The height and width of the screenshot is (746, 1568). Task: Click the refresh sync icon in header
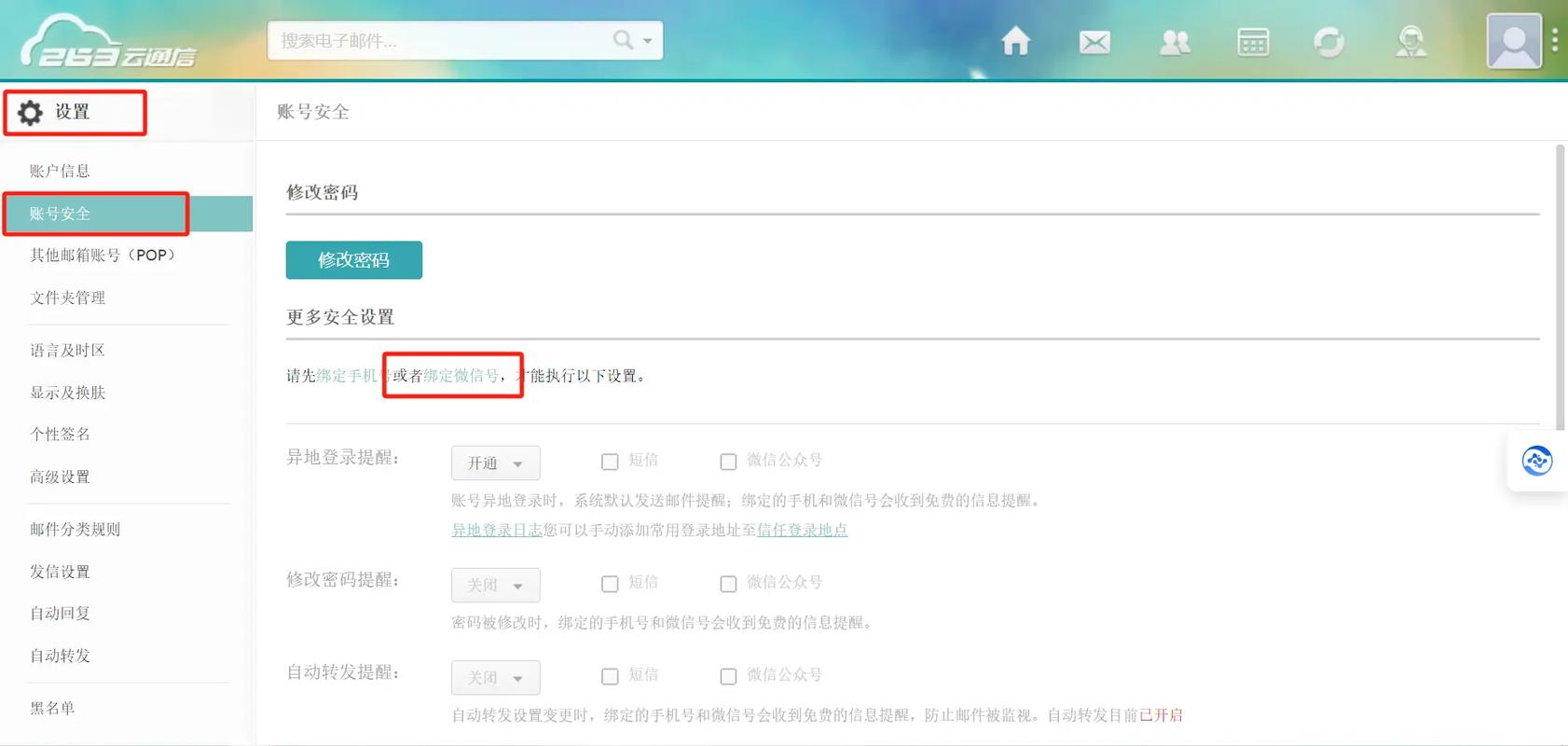[1328, 42]
